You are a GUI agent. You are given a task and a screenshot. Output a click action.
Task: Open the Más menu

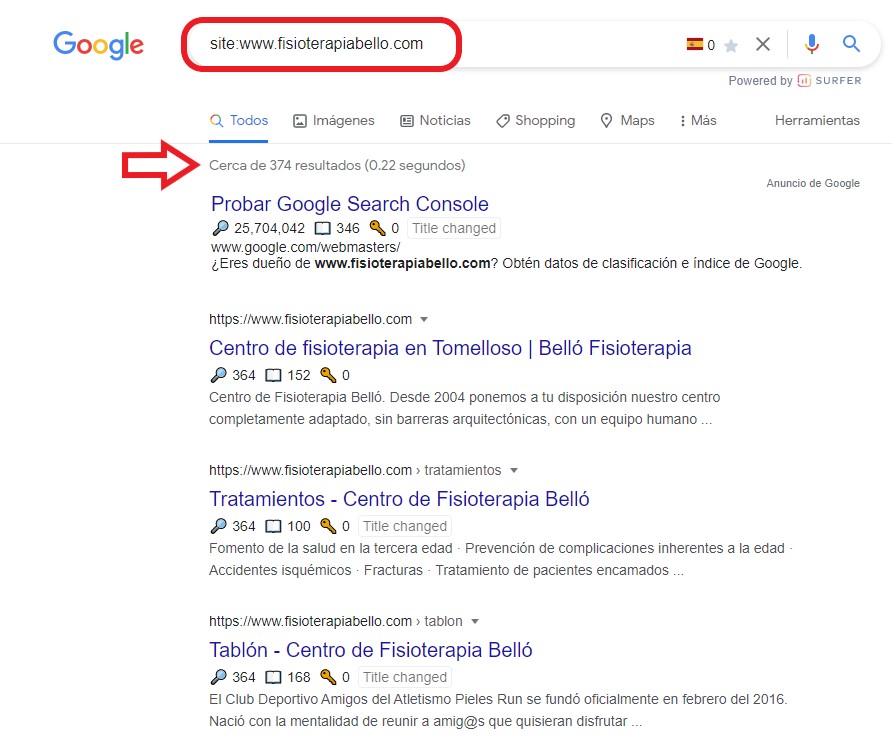click(698, 120)
